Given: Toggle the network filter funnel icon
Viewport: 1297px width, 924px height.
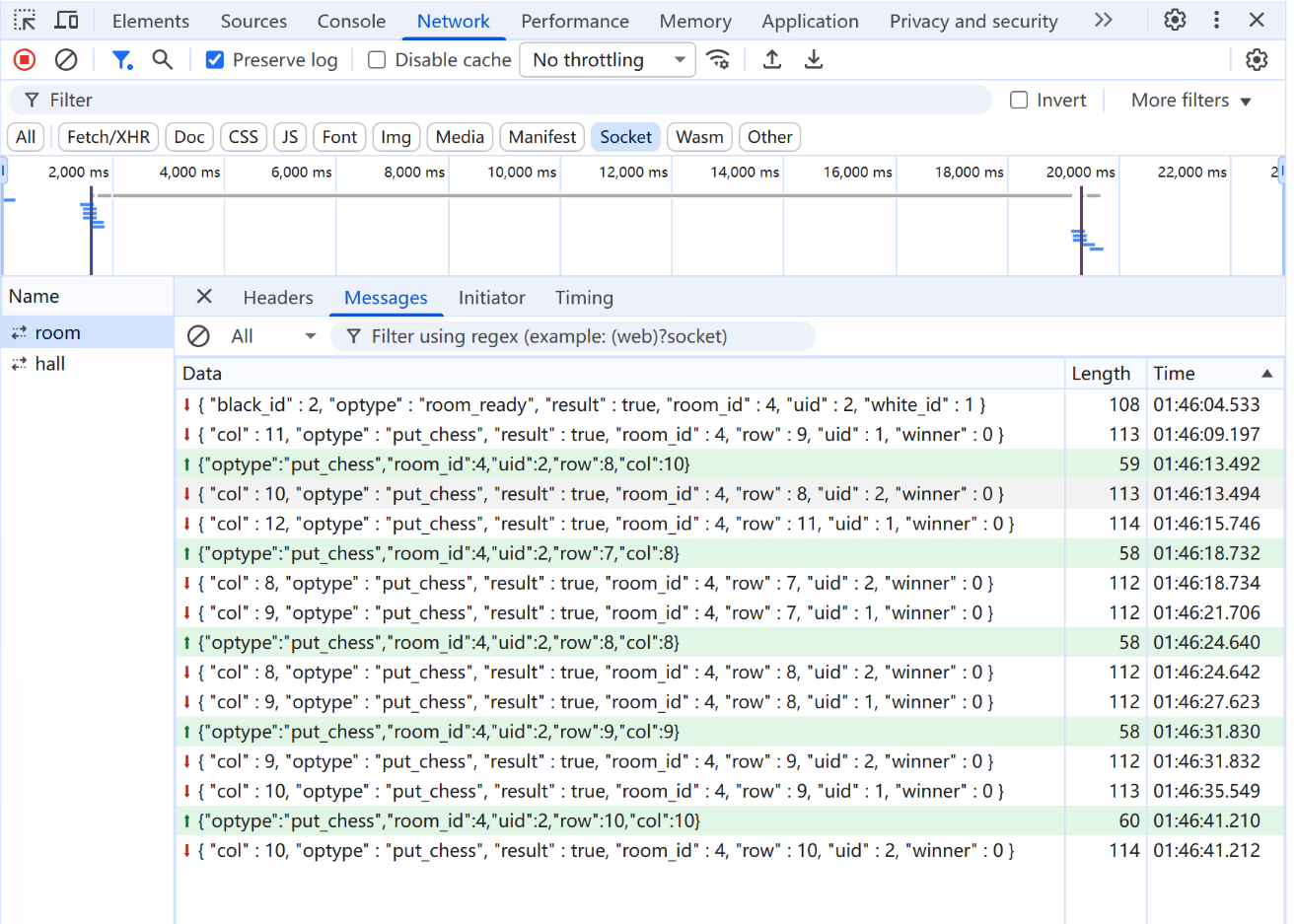Looking at the screenshot, I should pos(122,60).
